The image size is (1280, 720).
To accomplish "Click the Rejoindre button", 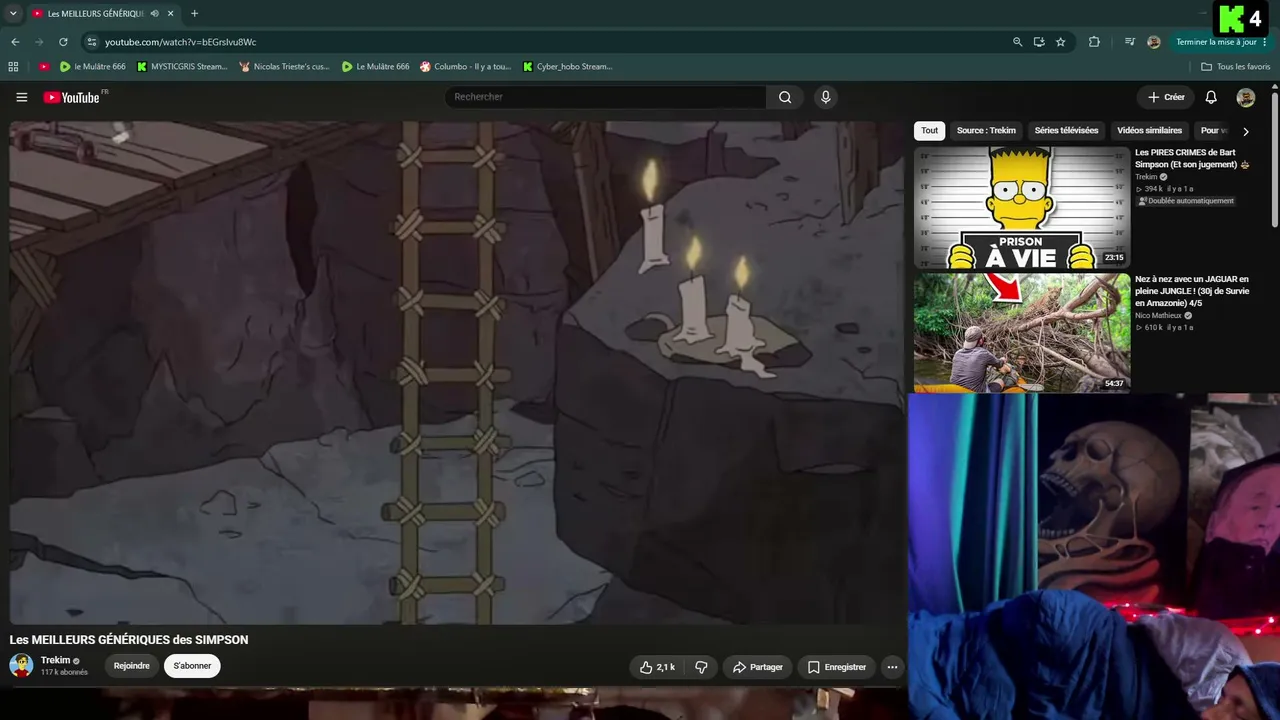I will [132, 666].
